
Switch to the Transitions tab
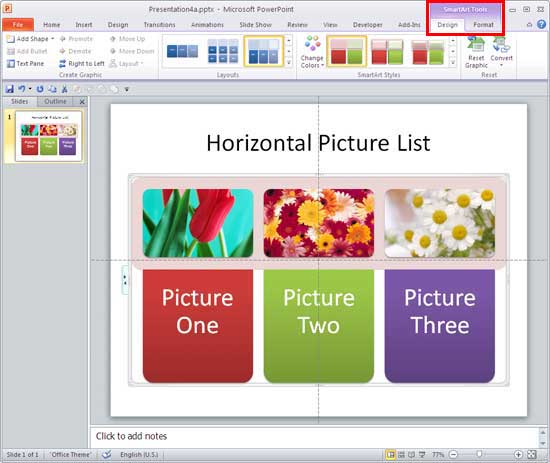(x=159, y=25)
